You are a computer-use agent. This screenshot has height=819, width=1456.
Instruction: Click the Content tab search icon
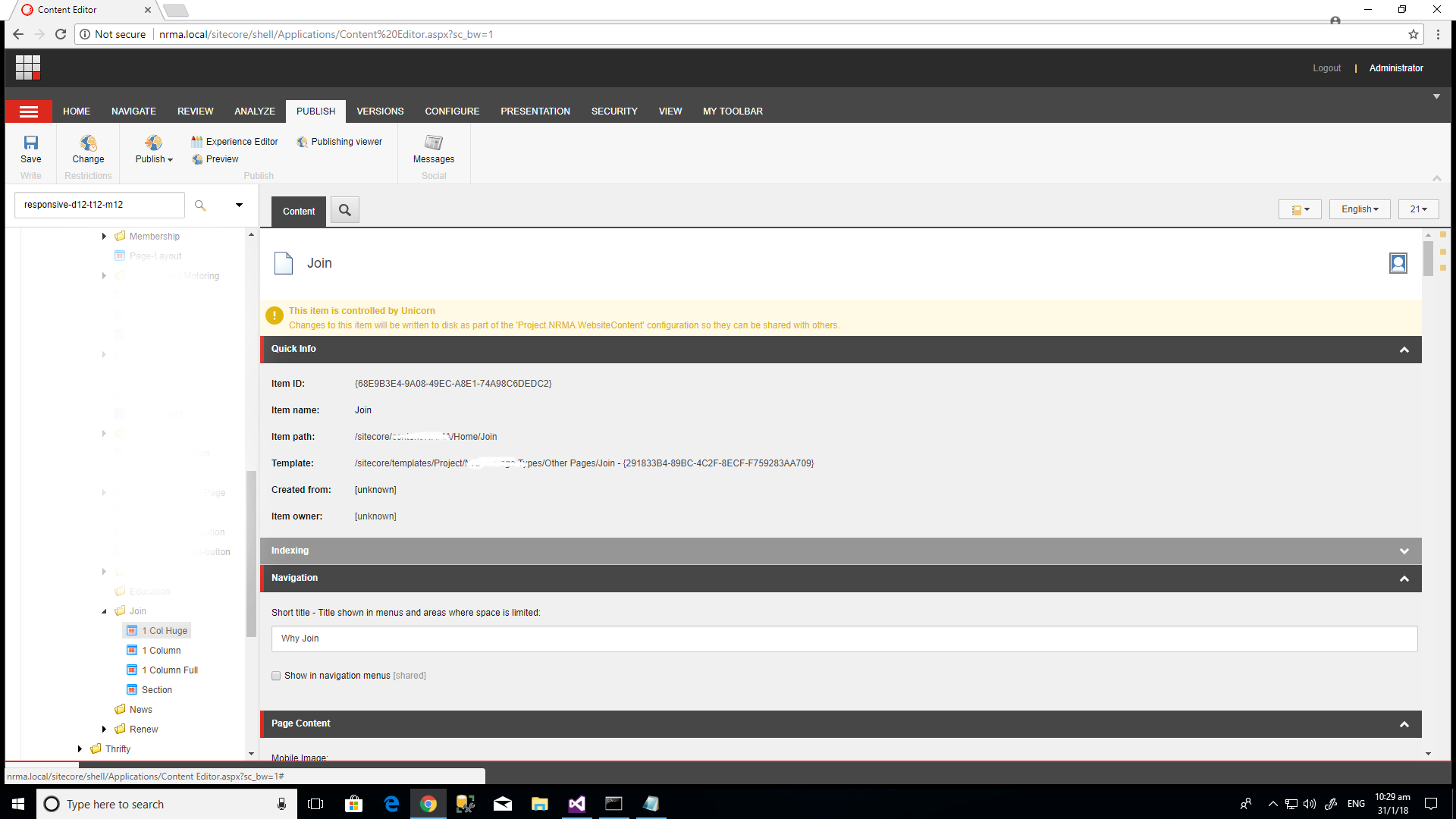click(x=345, y=210)
